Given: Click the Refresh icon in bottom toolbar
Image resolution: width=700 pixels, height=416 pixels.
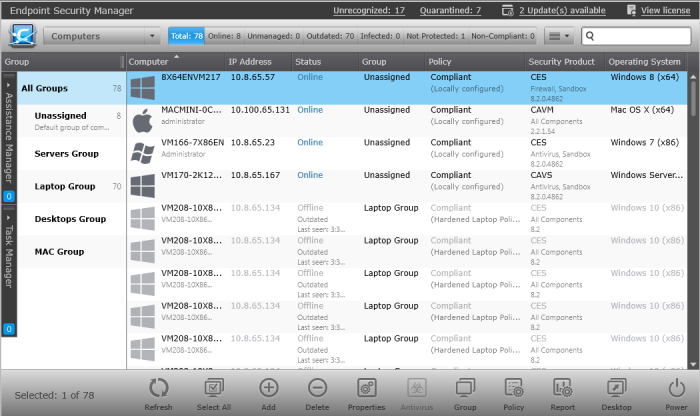Looking at the screenshot, I should tap(158, 388).
